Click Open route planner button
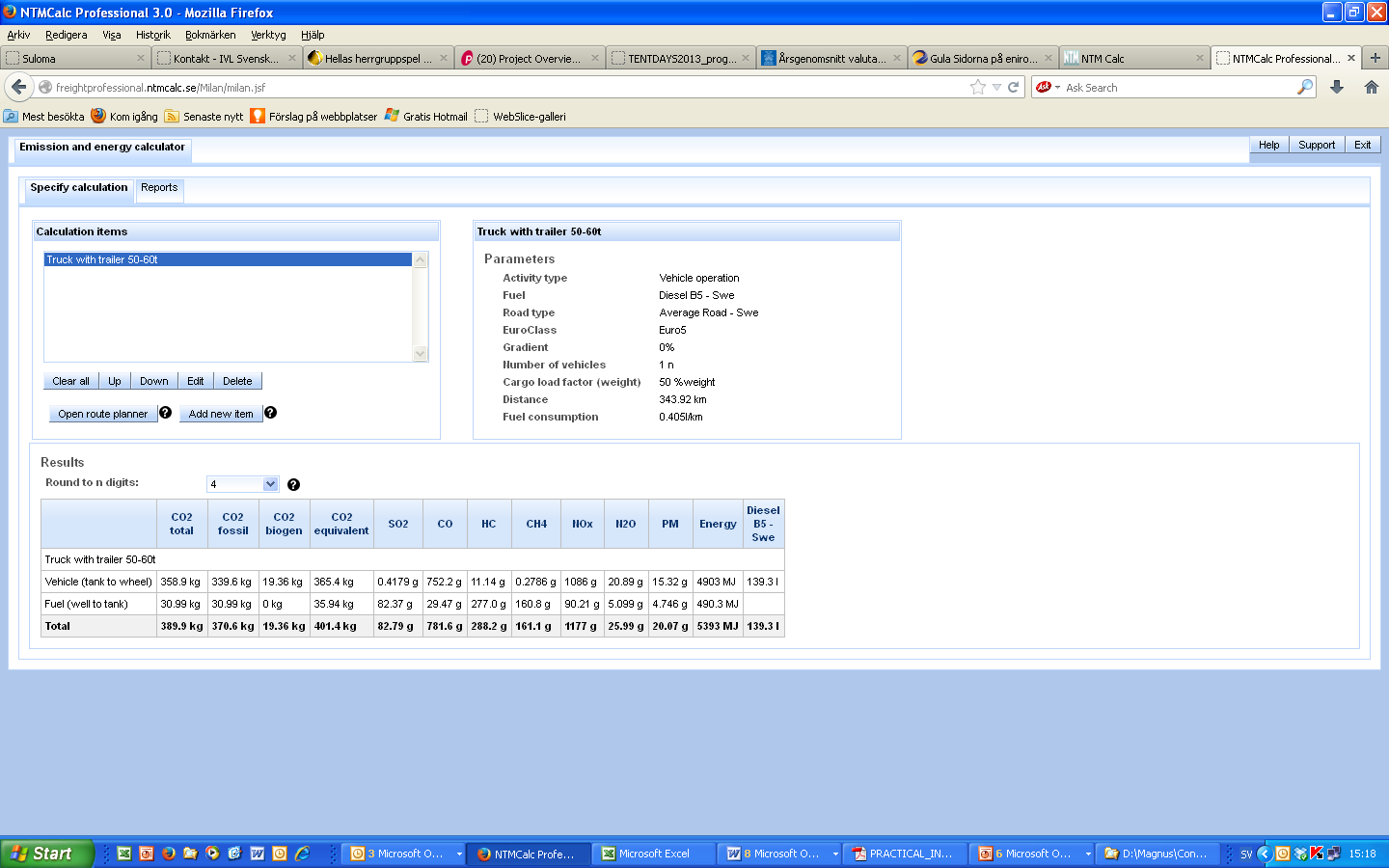1389x868 pixels. click(103, 414)
